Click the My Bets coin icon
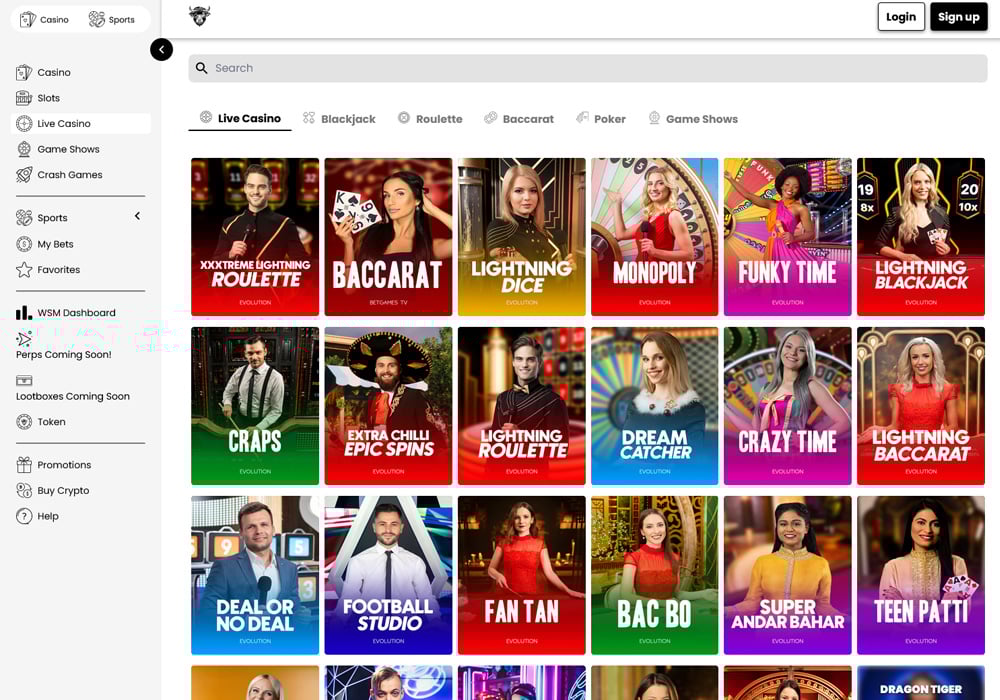The height and width of the screenshot is (700, 1000). coord(24,244)
